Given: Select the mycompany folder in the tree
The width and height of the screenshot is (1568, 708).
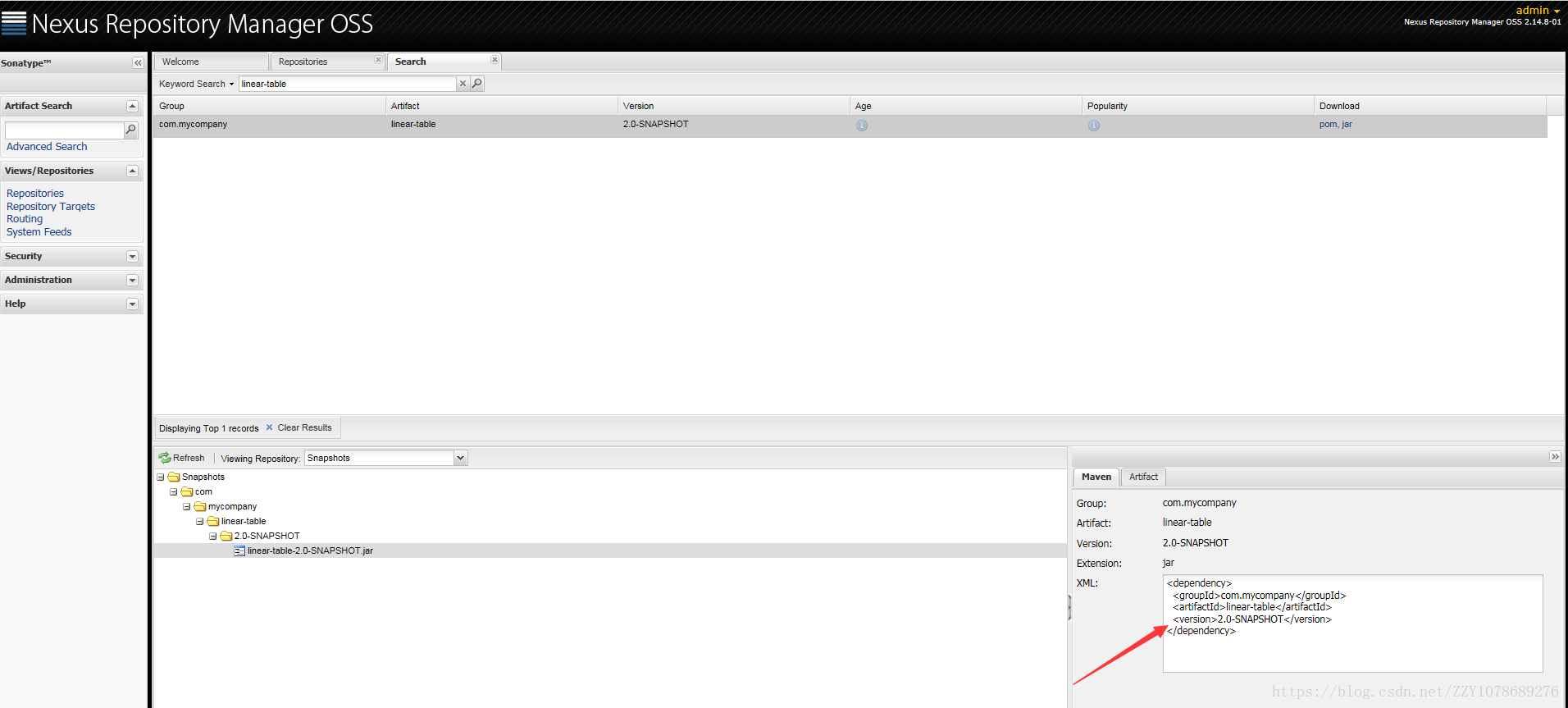Looking at the screenshot, I should pyautogui.click(x=232, y=507).
